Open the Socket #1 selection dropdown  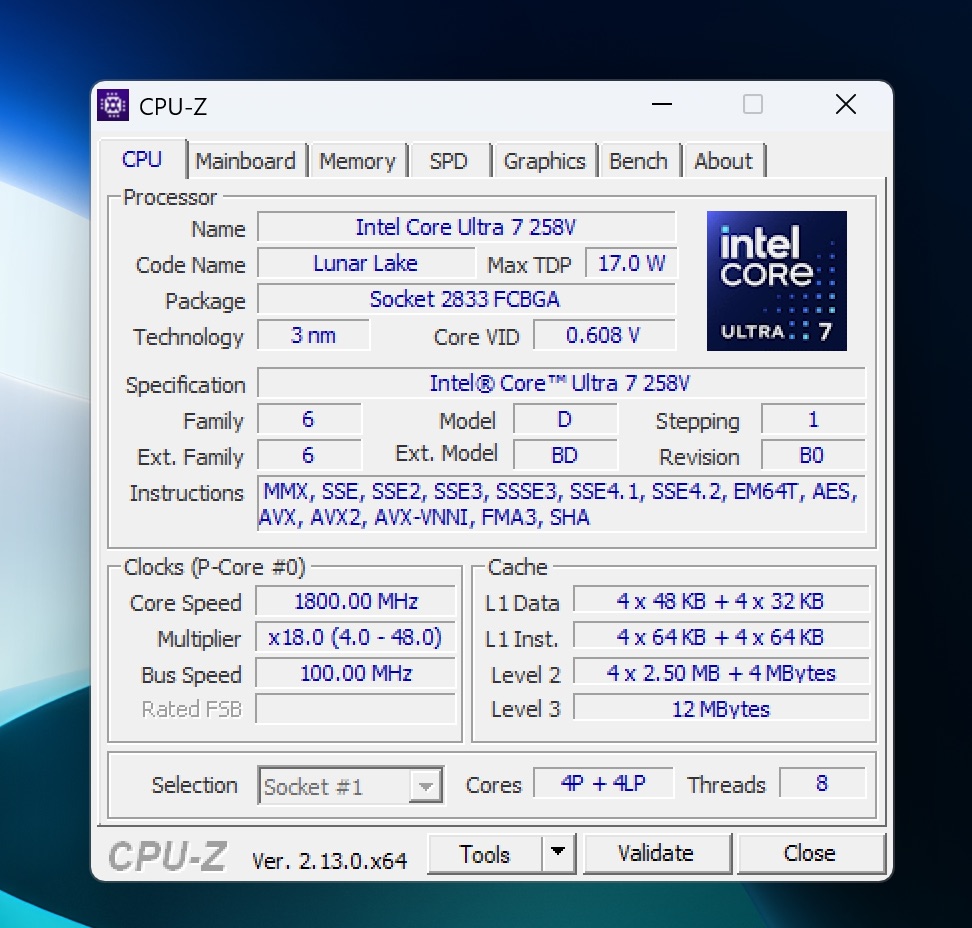[350, 786]
